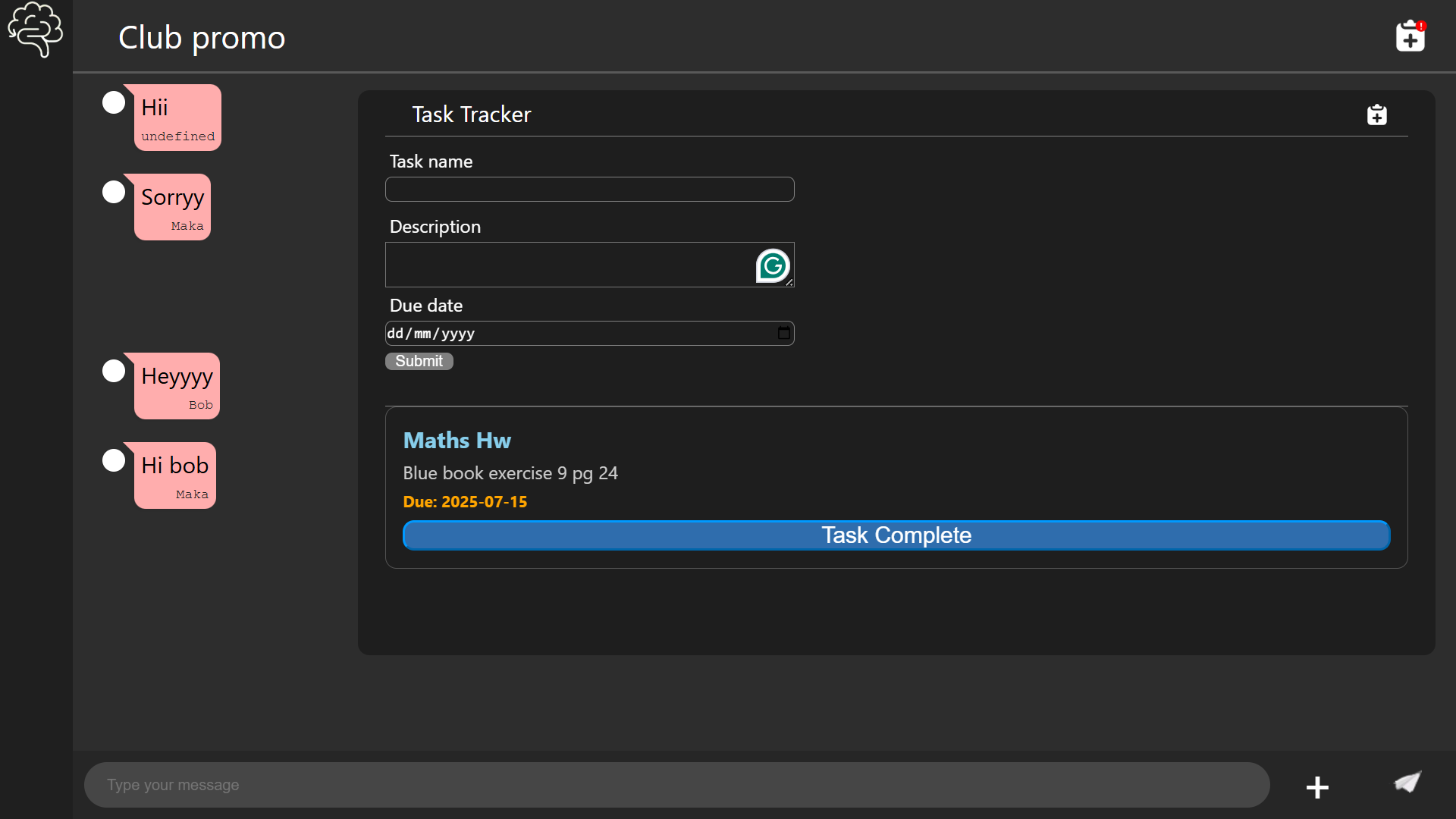Viewport: 1456px width, 819px height.
Task: Focus the Task name input field
Action: (589, 190)
